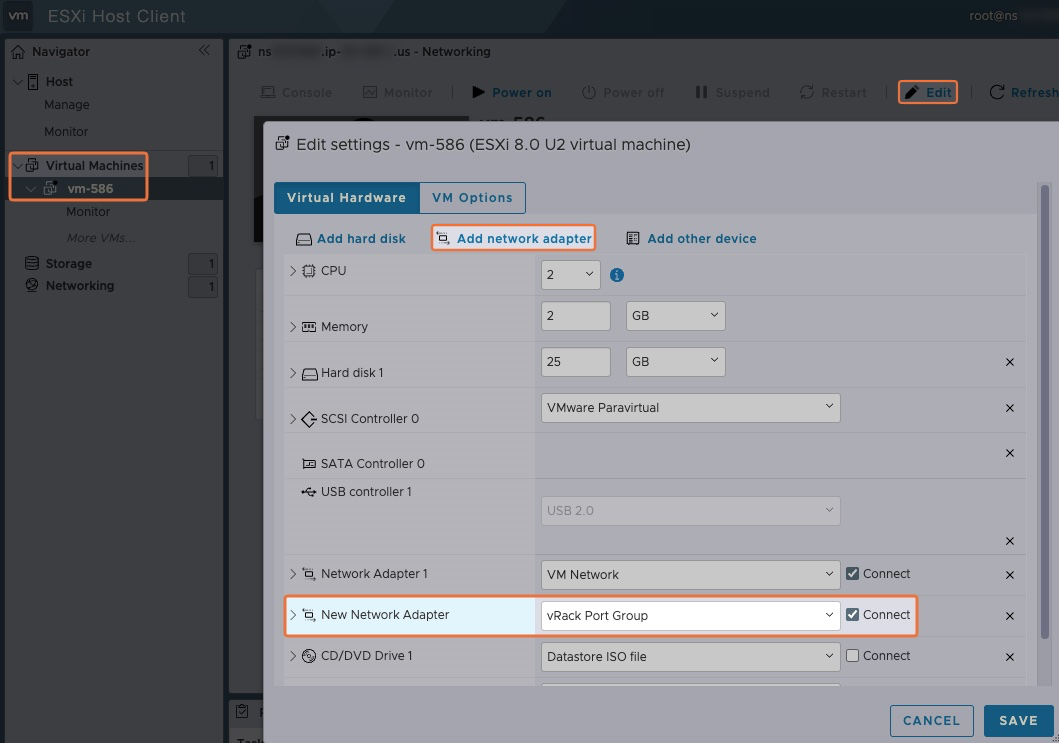Click Add other device label
Image resolution: width=1059 pixels, height=743 pixels.
[702, 238]
